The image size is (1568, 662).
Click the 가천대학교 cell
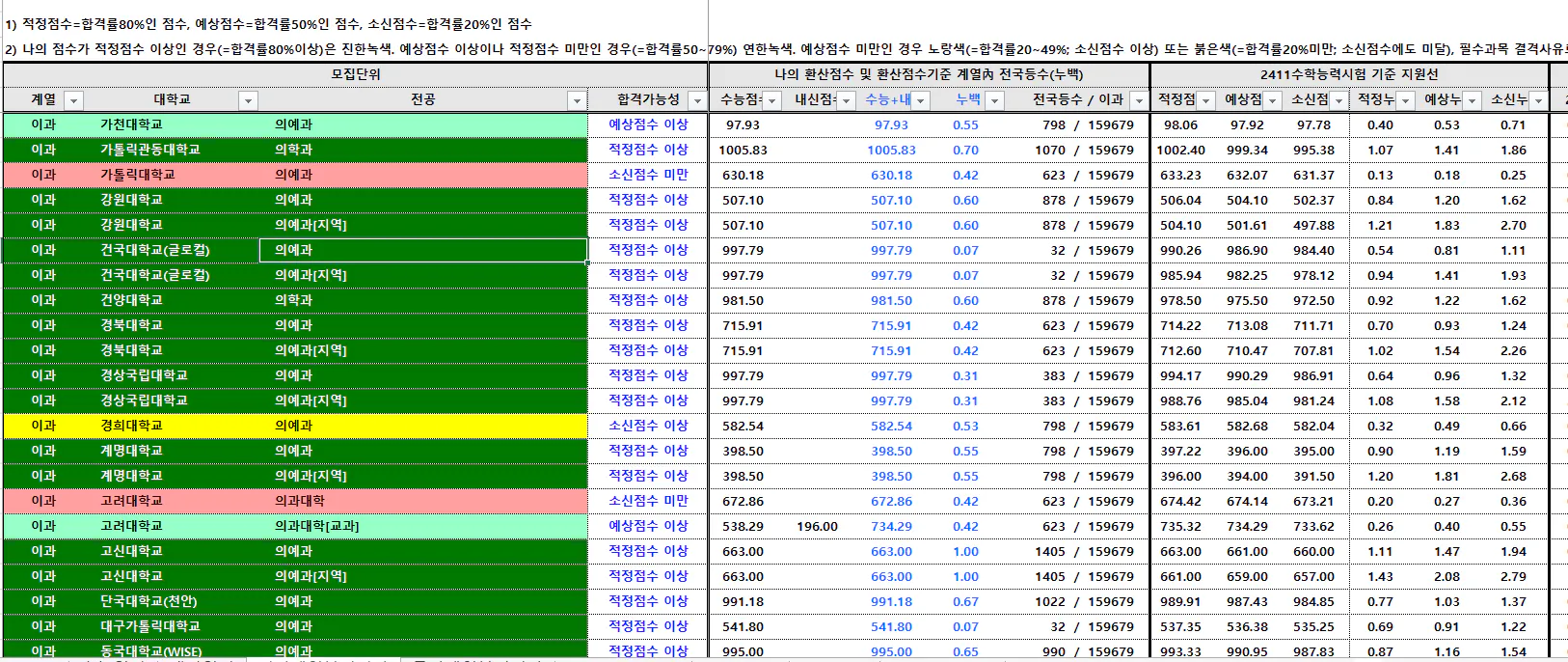click(131, 124)
